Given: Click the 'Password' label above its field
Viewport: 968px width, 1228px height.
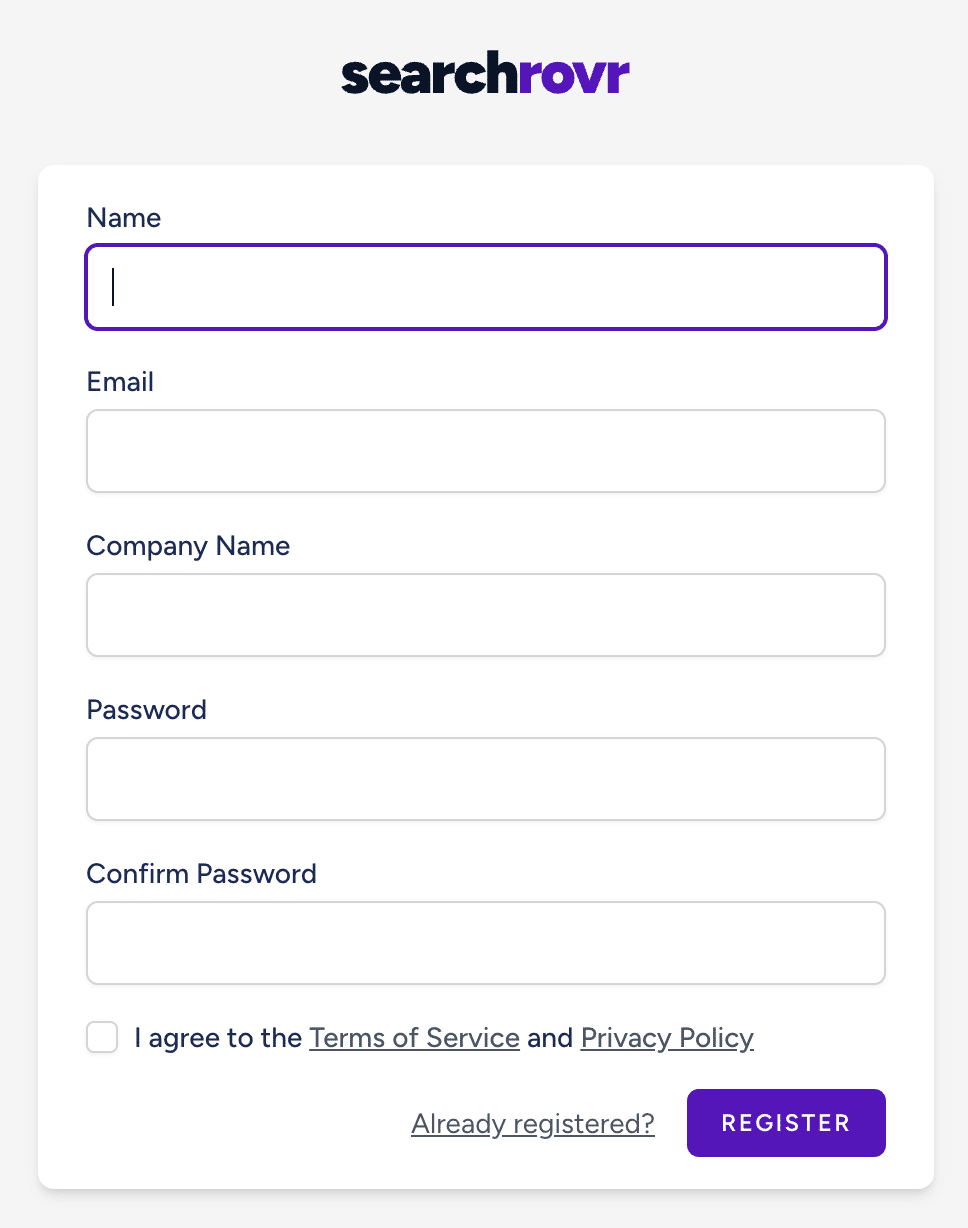Looking at the screenshot, I should click(x=147, y=710).
